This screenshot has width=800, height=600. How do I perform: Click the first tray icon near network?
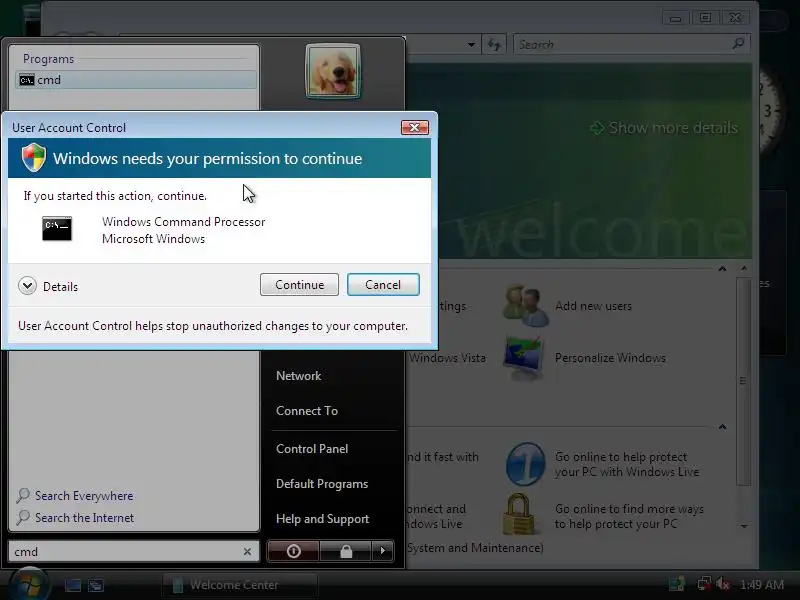point(677,584)
